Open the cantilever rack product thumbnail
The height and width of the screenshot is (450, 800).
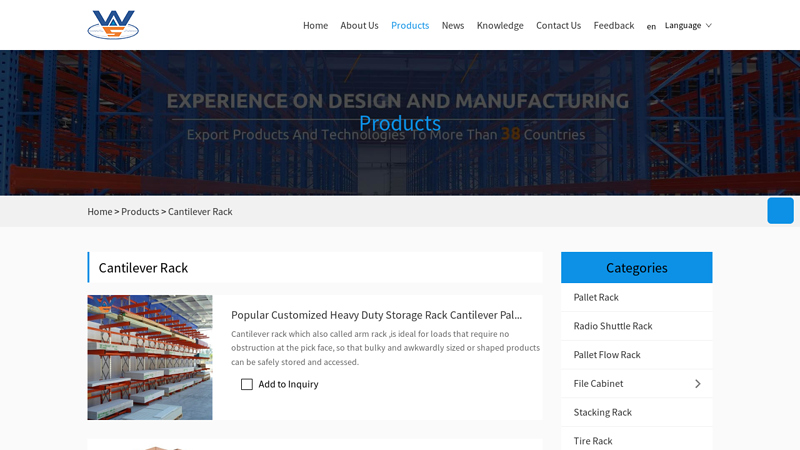coord(149,357)
